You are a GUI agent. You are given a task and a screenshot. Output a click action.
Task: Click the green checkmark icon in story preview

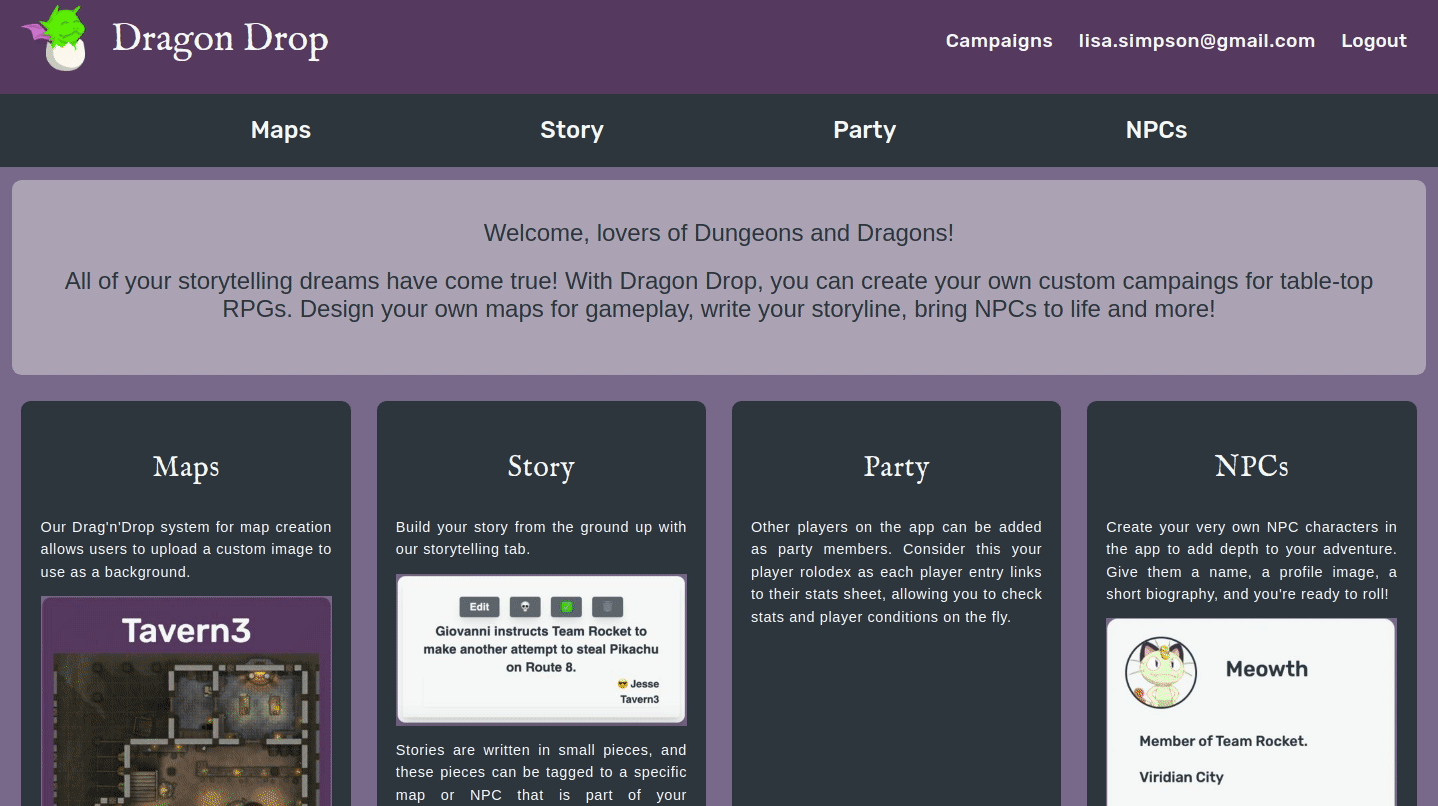click(x=566, y=607)
